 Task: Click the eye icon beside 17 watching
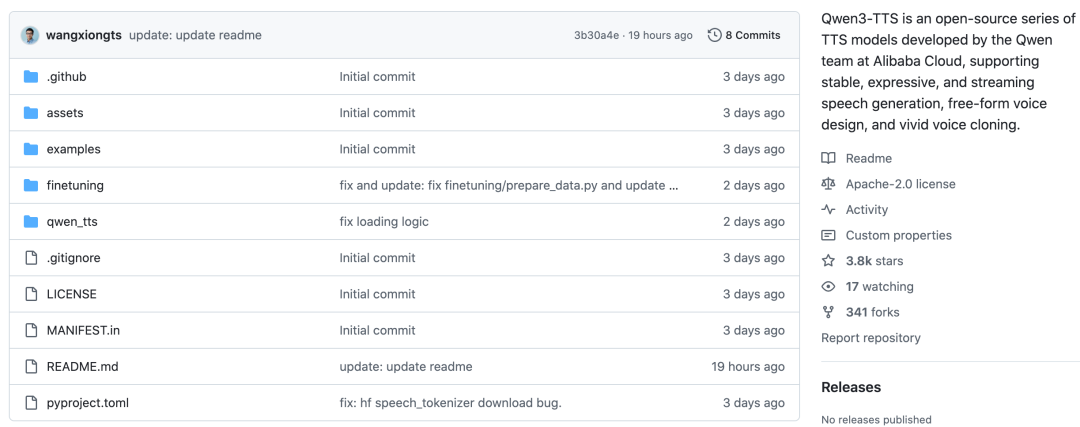[828, 287]
